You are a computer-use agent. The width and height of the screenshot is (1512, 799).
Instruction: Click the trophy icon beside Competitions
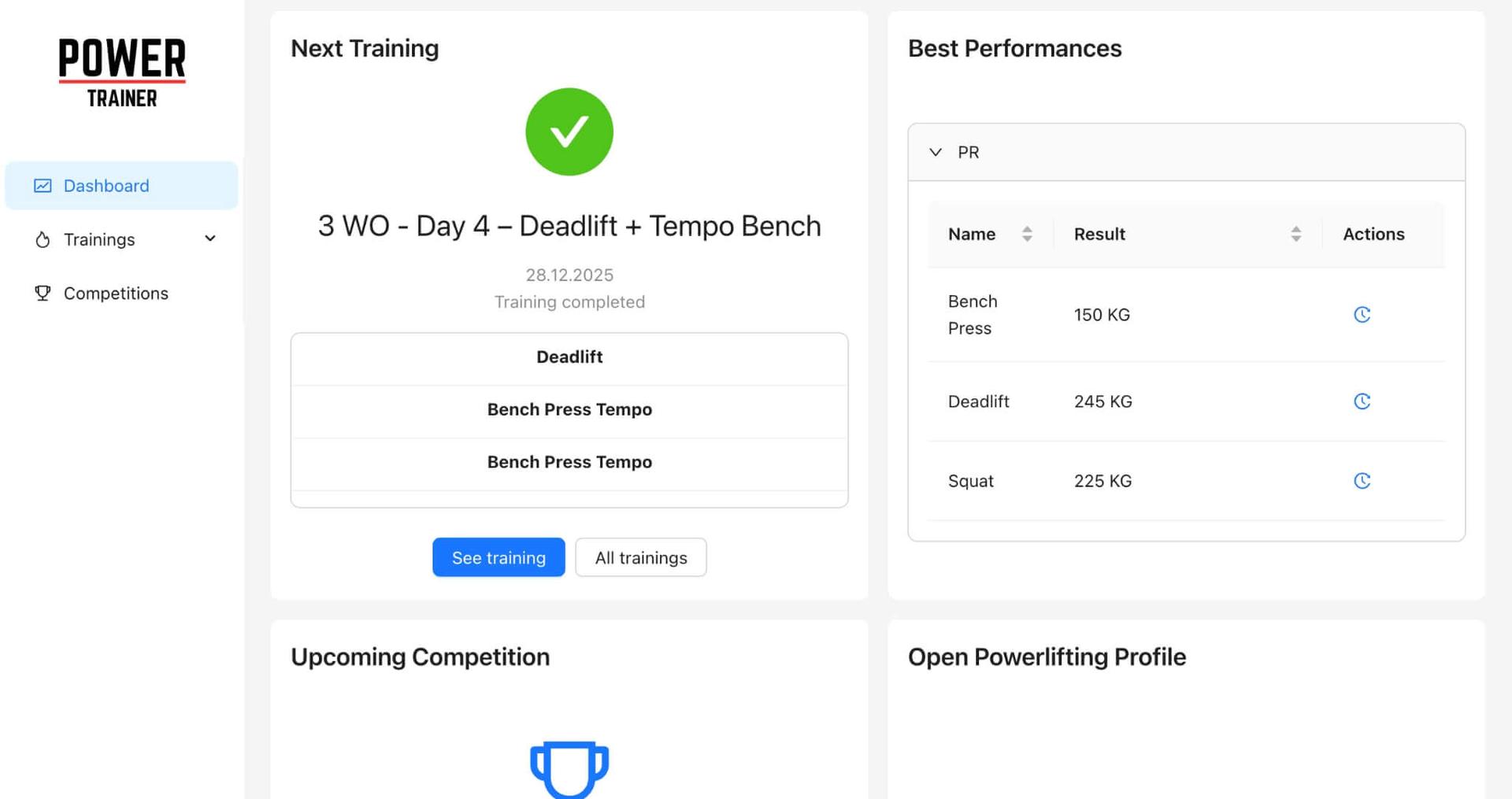(x=43, y=293)
